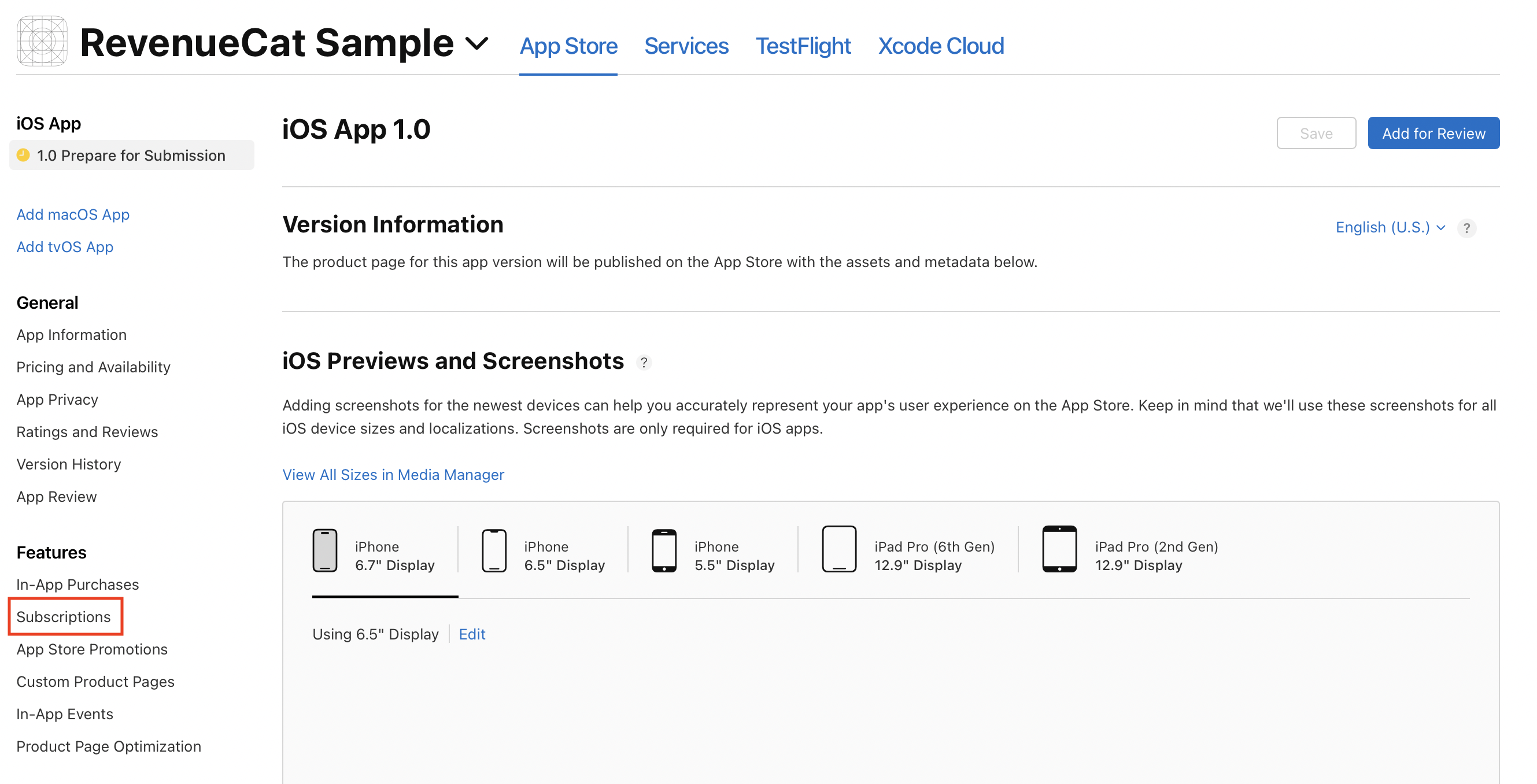
Task: Click the iPad Pro 6th Gen device icon
Action: coord(839,549)
